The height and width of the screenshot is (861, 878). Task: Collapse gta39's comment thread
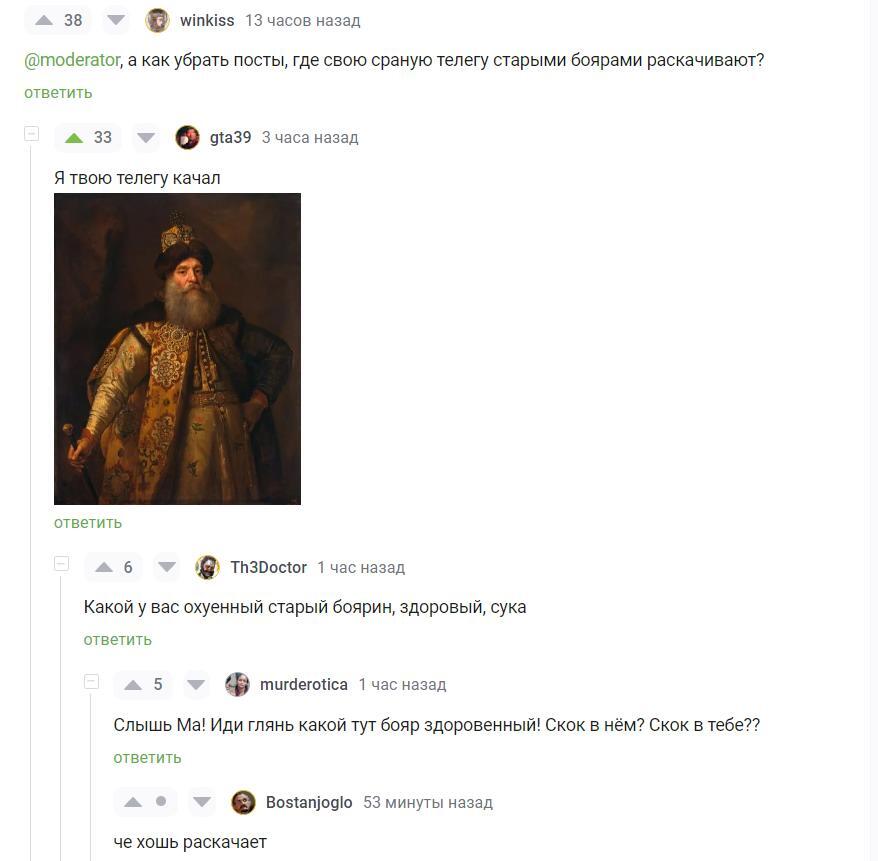coord(31,134)
